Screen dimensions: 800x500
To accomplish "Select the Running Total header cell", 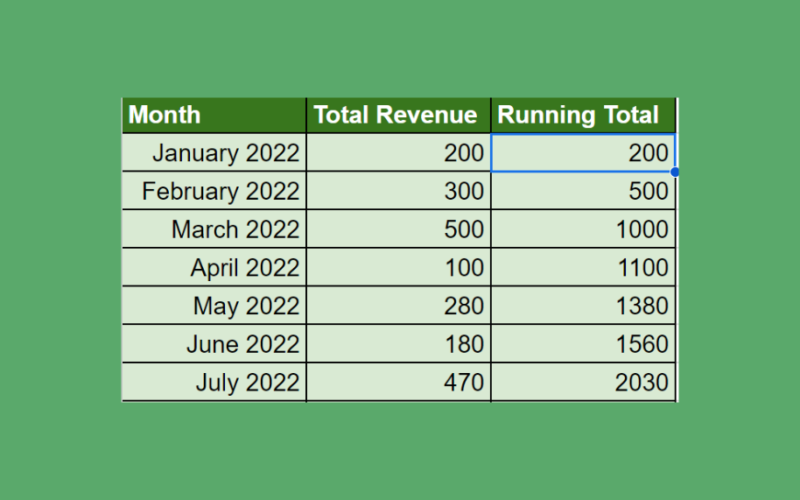I will point(583,115).
